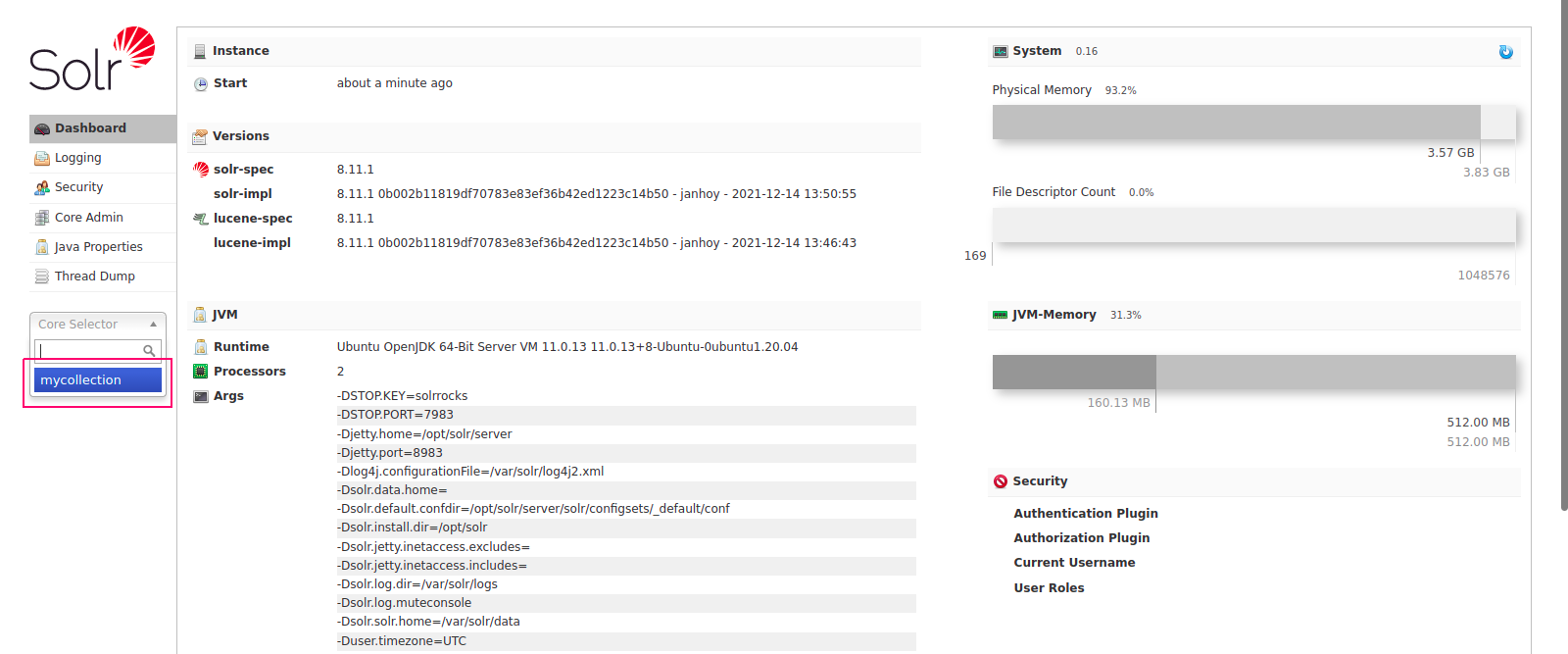The width and height of the screenshot is (1568, 654).
Task: Click the solr-spec sun icon
Action: point(201,170)
